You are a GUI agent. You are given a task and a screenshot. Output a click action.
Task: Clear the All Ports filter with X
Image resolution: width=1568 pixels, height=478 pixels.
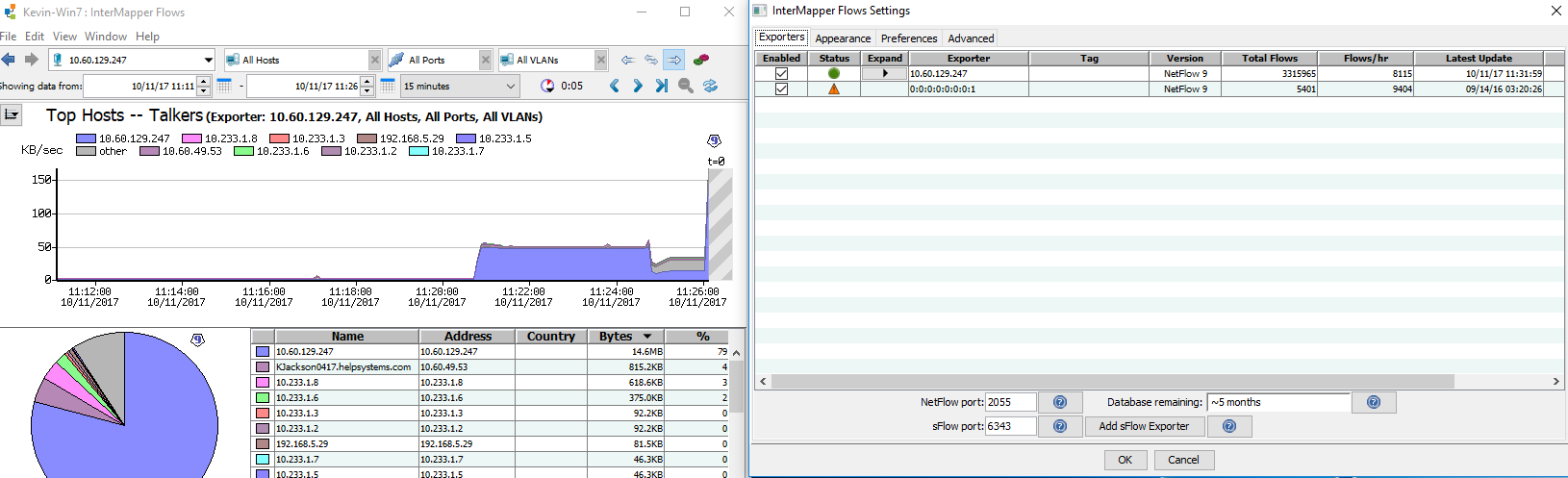[x=486, y=60]
